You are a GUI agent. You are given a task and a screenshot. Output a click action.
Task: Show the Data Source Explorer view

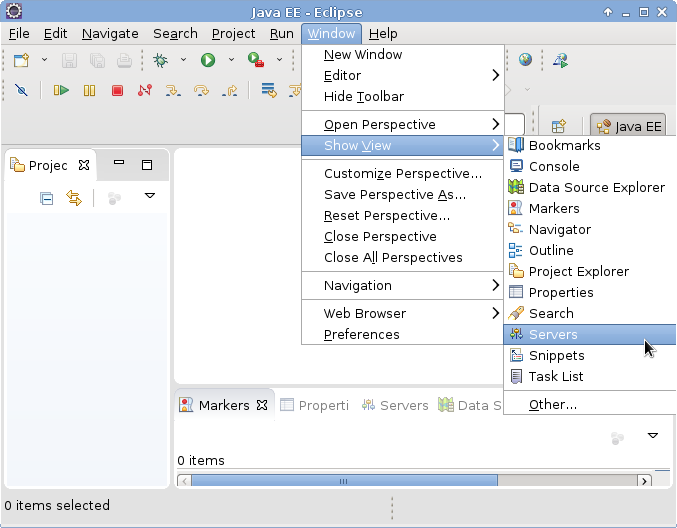click(x=590, y=187)
